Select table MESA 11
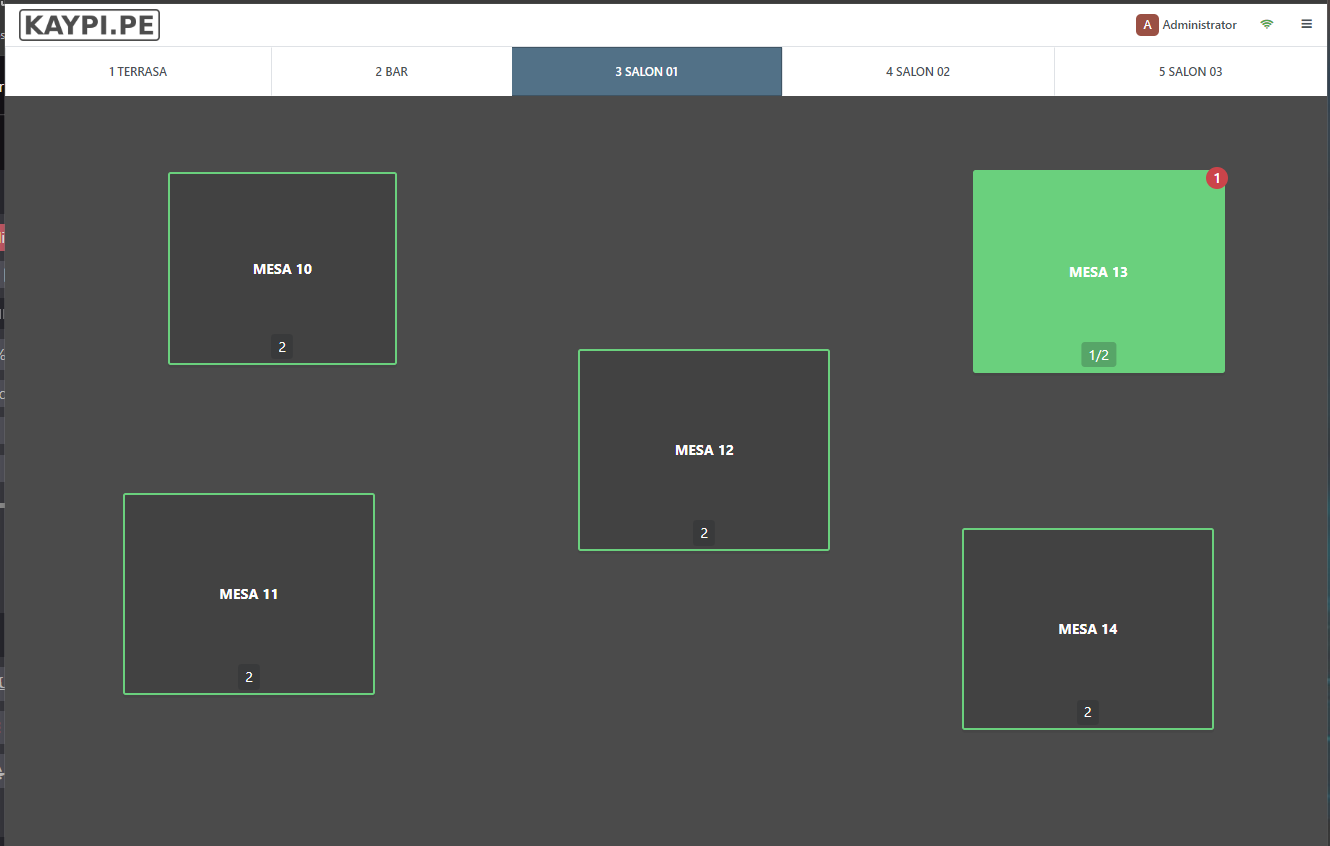The height and width of the screenshot is (846, 1330). click(x=248, y=593)
